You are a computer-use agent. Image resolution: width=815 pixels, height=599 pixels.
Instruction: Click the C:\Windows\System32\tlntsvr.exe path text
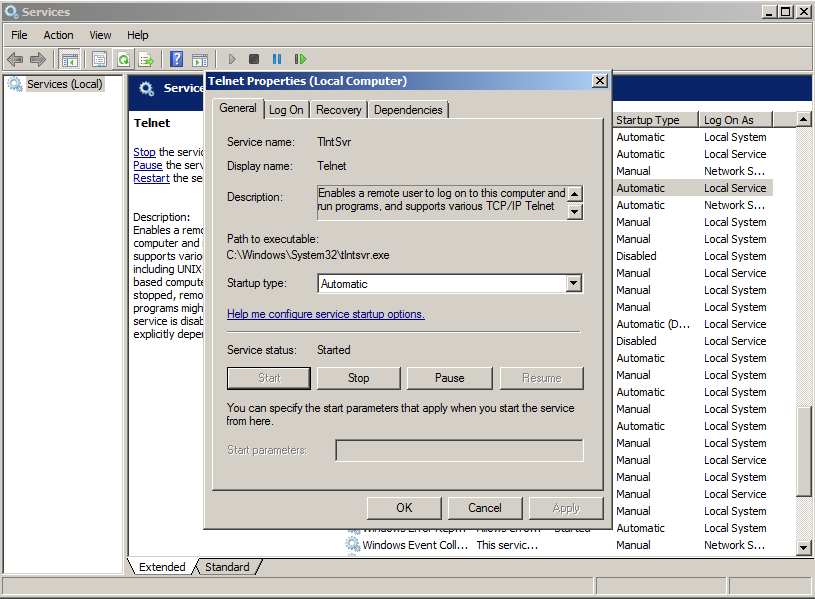coord(308,255)
